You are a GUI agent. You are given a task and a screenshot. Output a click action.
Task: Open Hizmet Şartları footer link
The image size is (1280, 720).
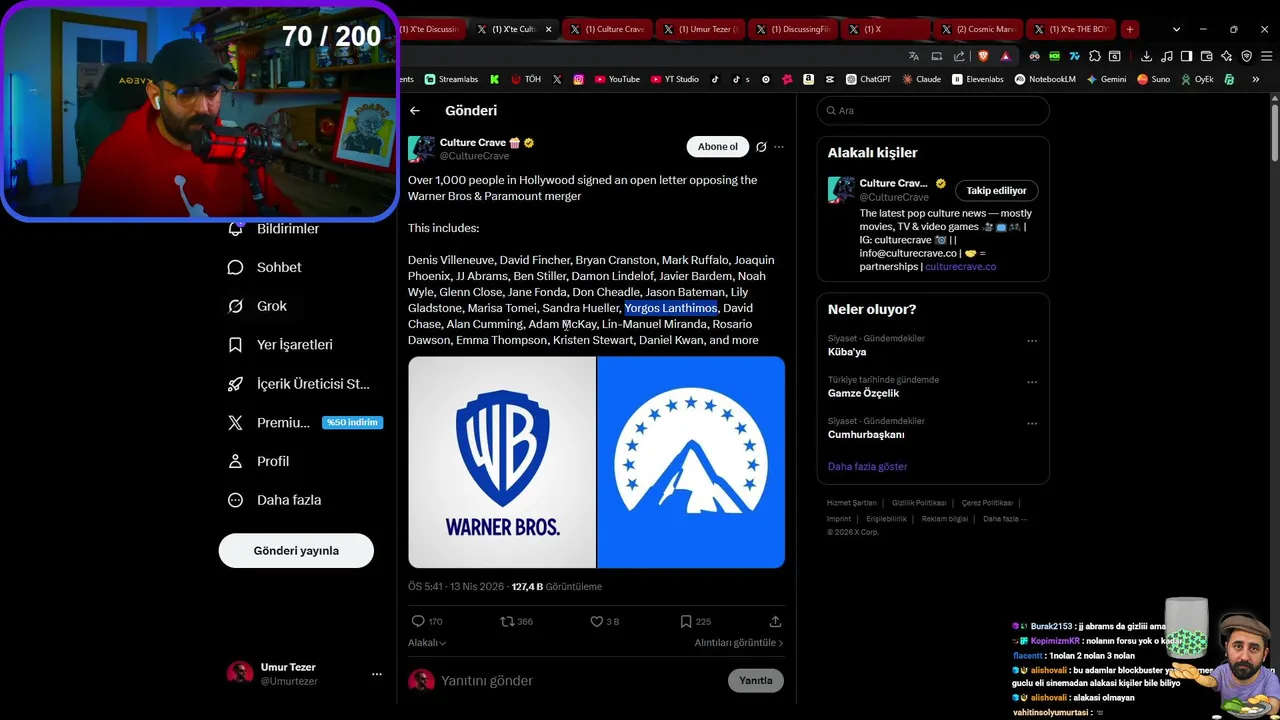pos(851,503)
